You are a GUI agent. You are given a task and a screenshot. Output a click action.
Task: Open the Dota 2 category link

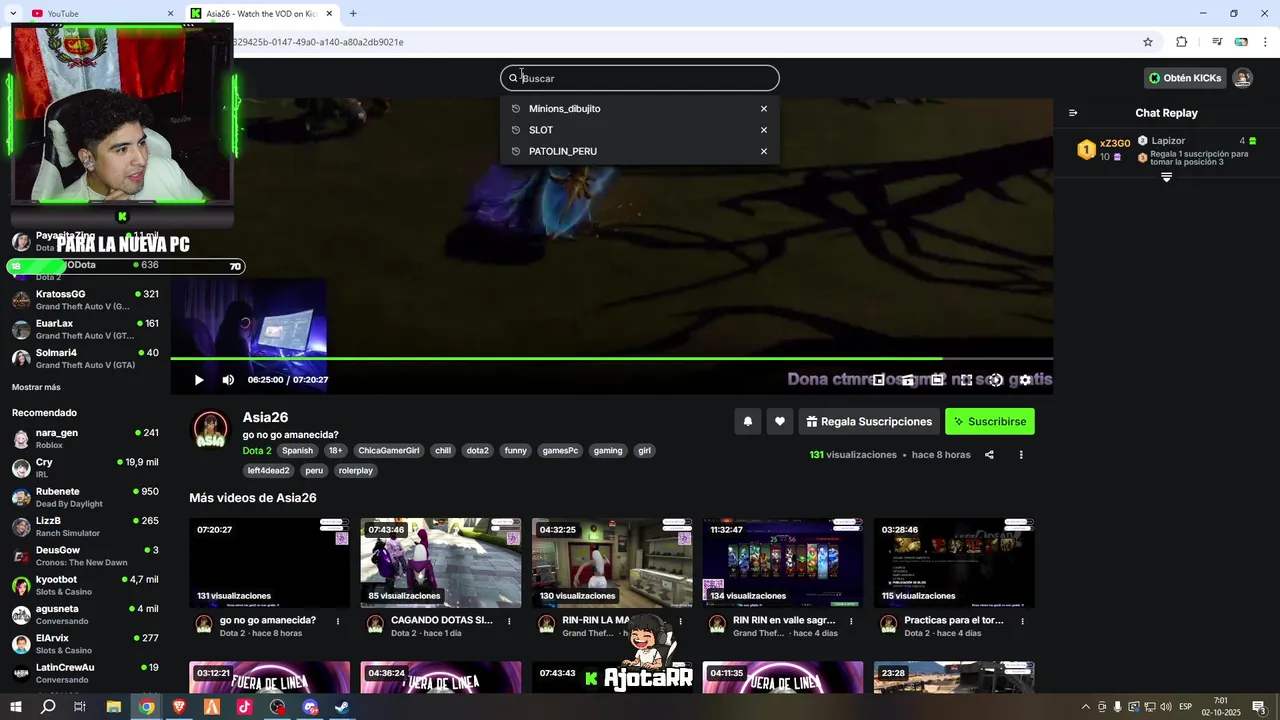tap(257, 451)
